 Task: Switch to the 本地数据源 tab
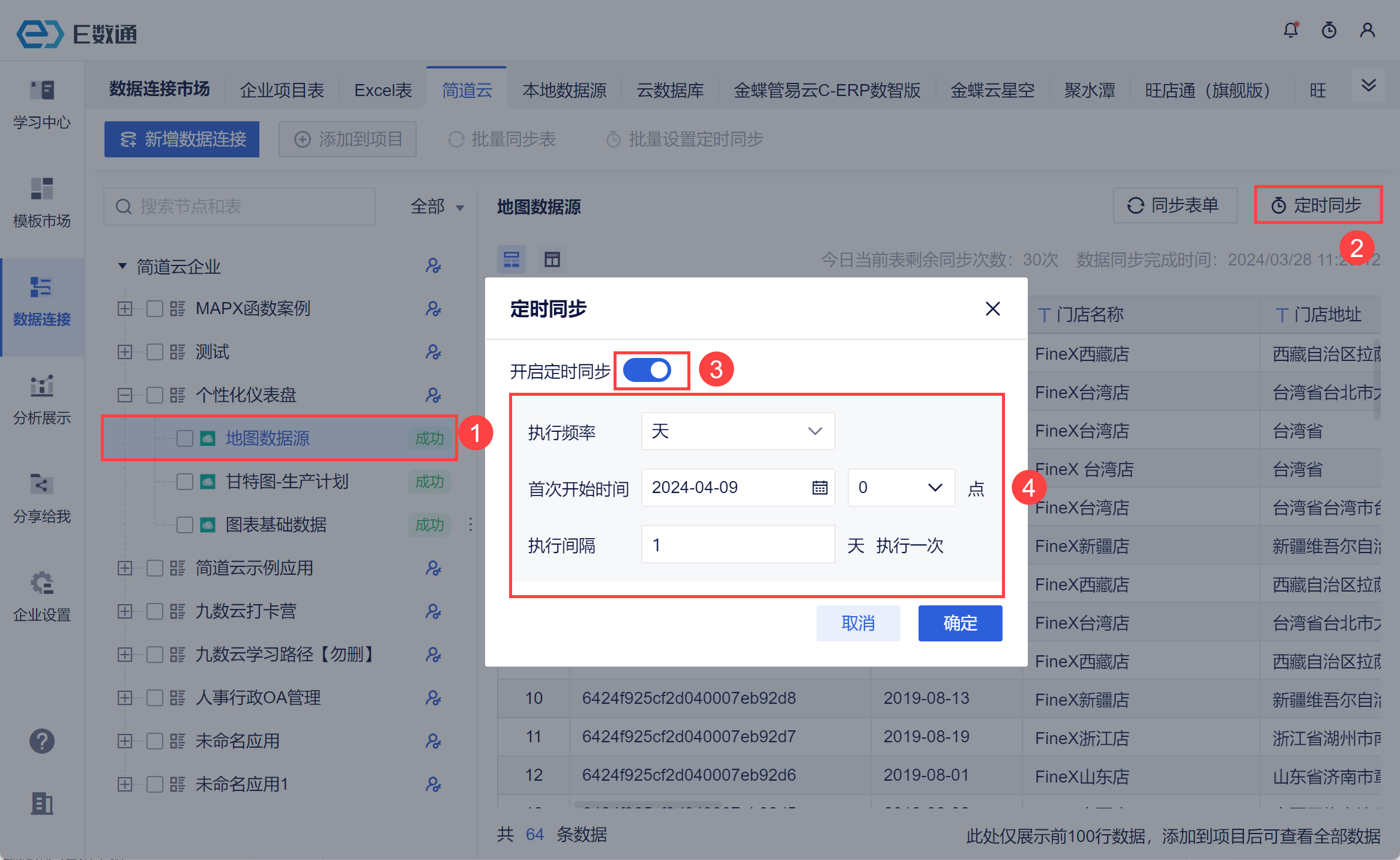tap(564, 90)
